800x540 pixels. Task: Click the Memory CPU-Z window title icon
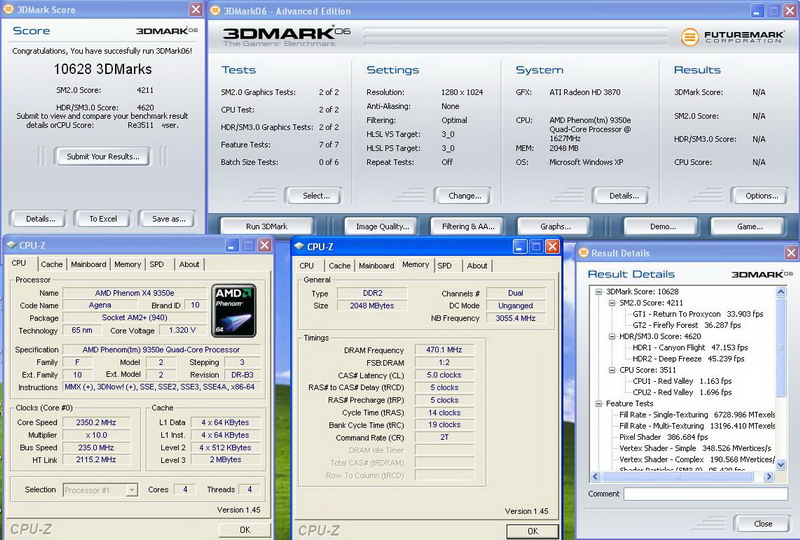(x=299, y=247)
